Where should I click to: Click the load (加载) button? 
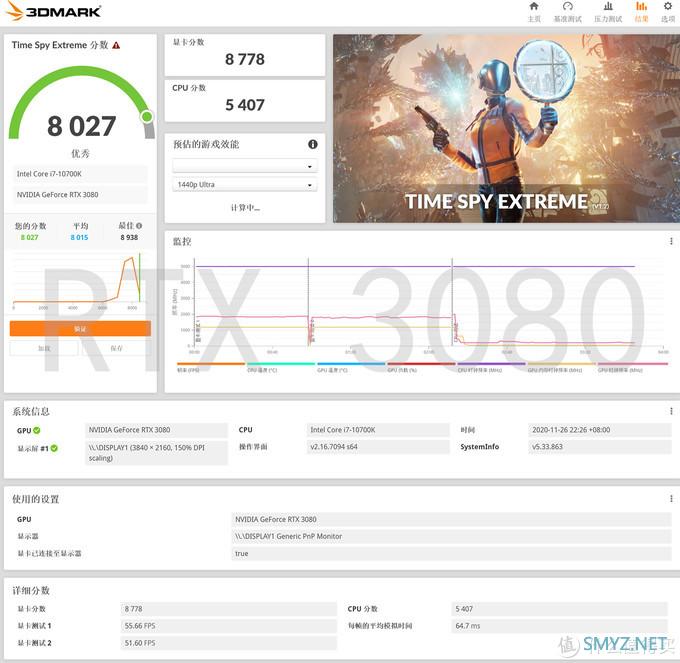tap(44, 348)
